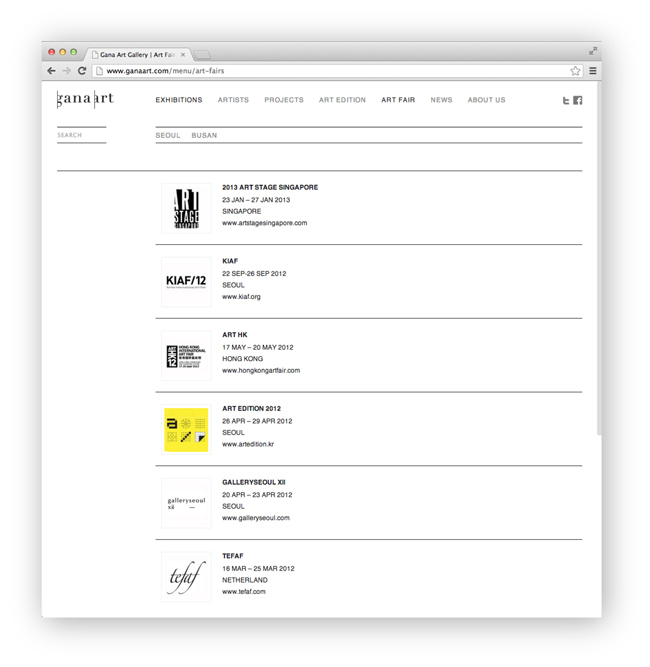Click the SEARCH input field
This screenshot has width=650, height=667.
tap(82, 135)
